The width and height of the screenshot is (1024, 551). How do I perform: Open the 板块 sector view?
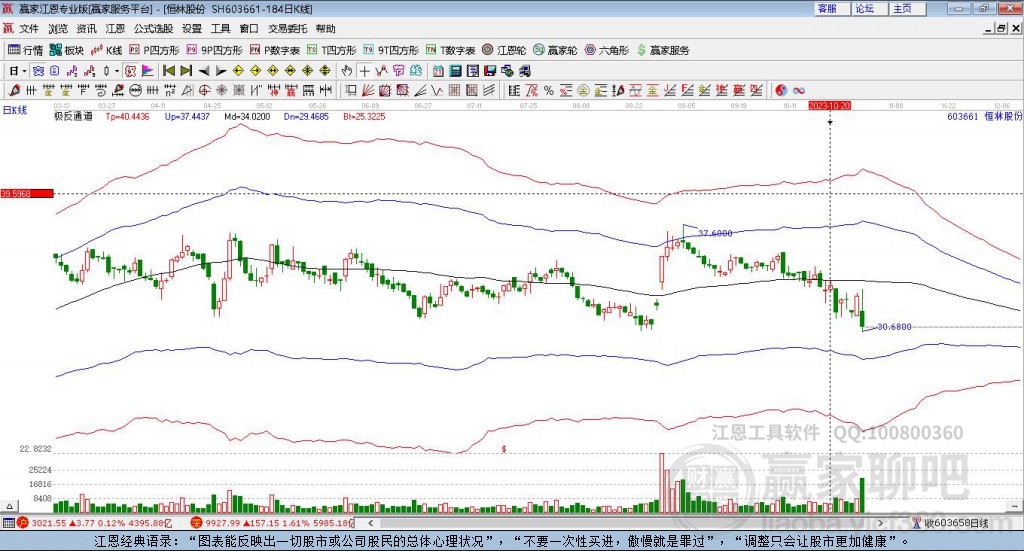(67, 50)
